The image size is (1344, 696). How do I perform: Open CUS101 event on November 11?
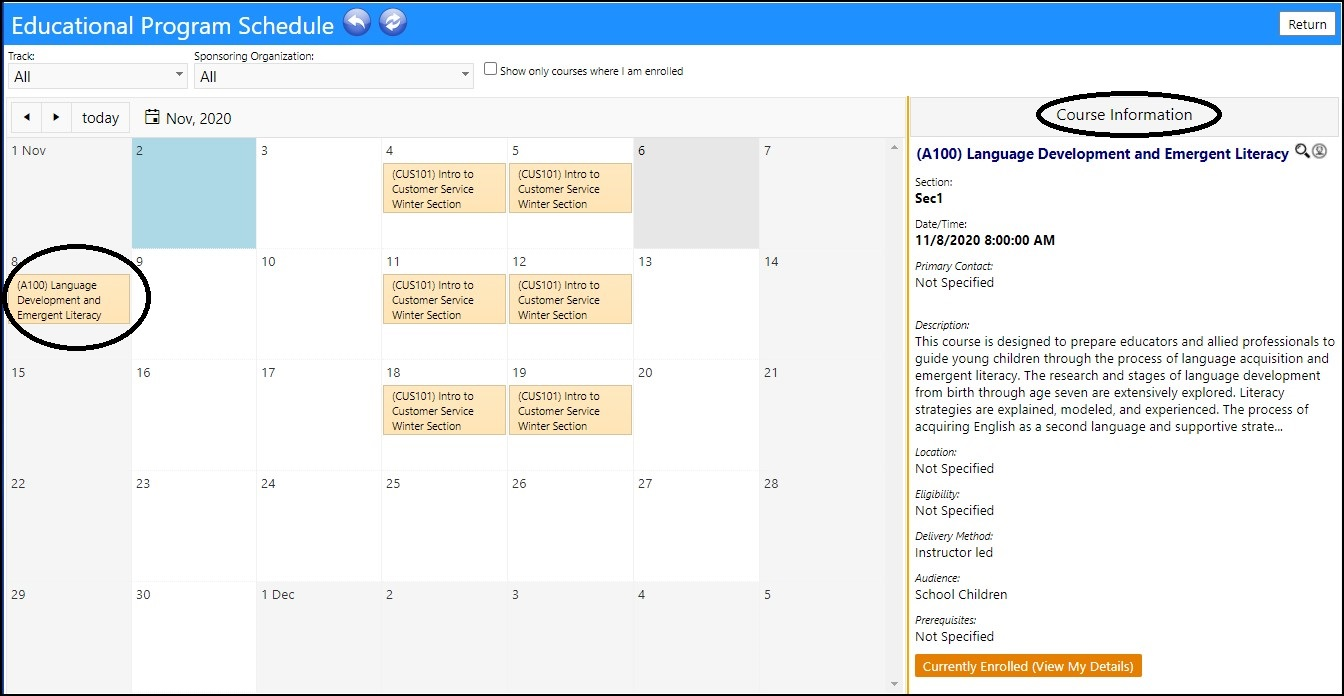pos(444,299)
